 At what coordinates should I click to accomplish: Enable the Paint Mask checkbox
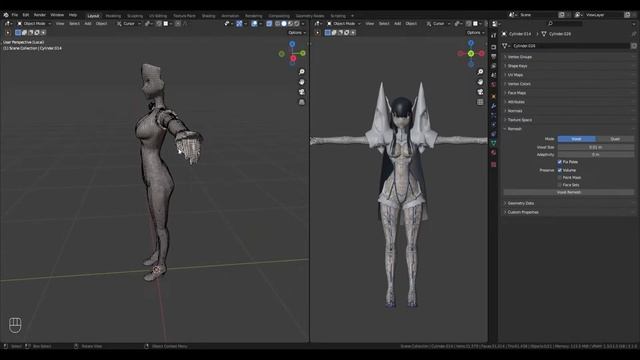pyautogui.click(x=560, y=178)
